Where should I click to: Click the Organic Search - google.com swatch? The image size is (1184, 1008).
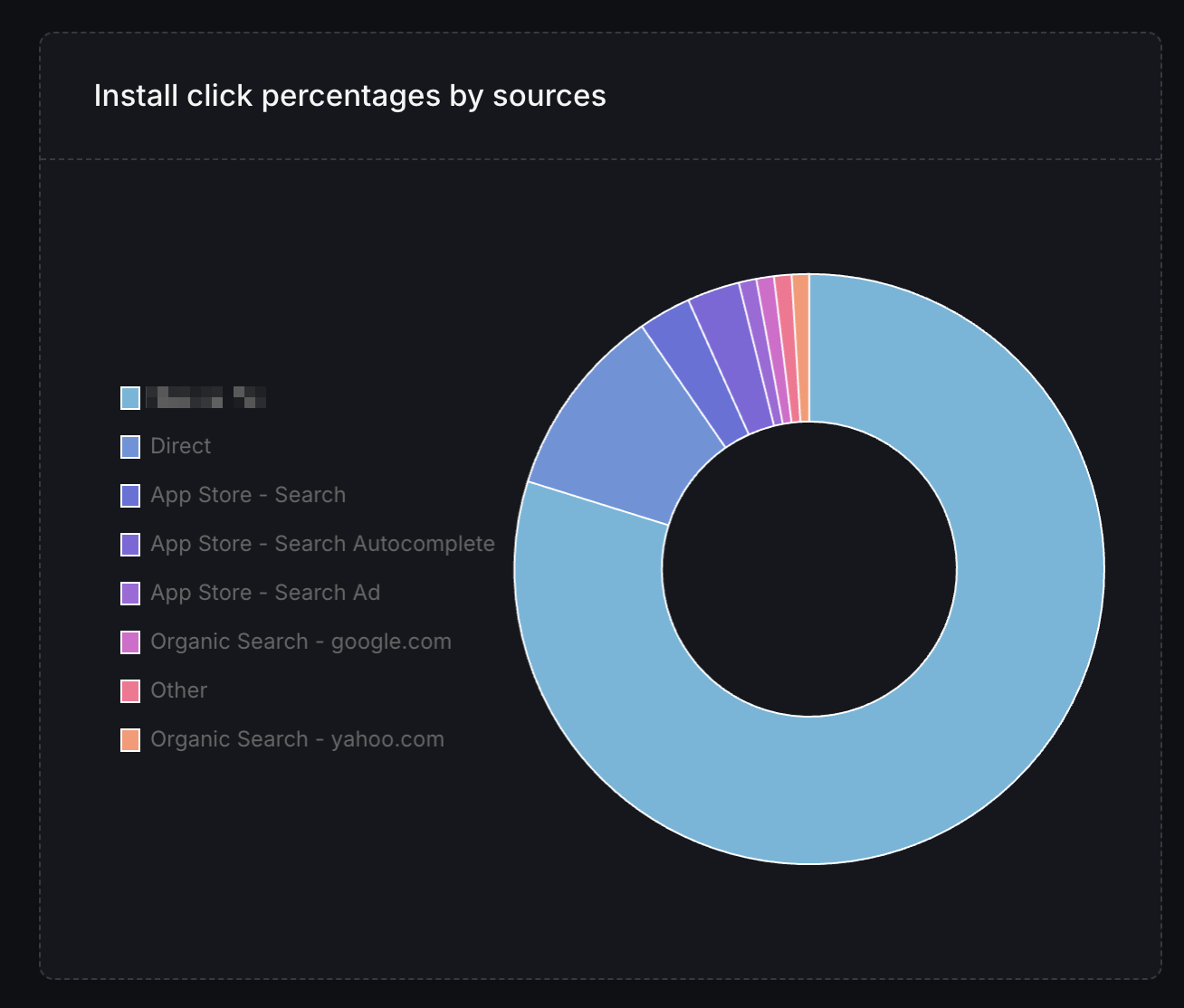tap(130, 642)
